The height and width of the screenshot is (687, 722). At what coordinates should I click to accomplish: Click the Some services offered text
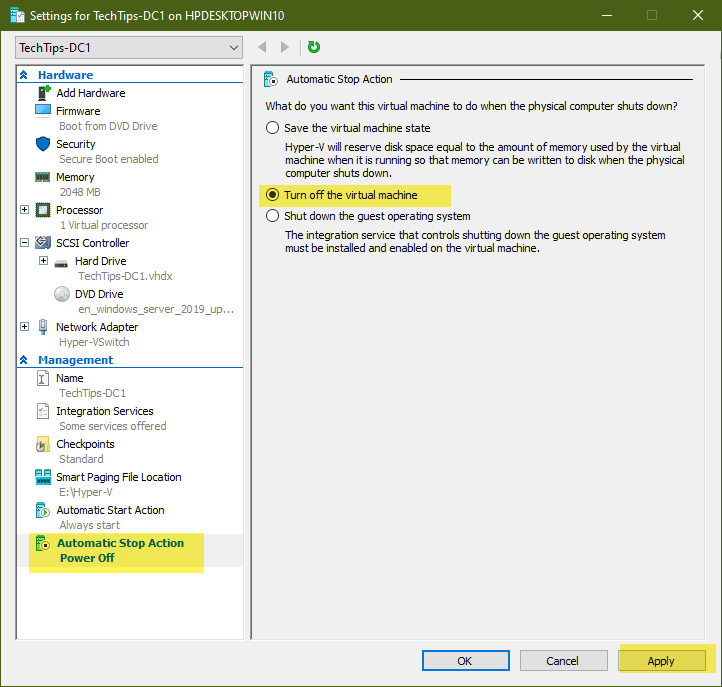tap(113, 426)
